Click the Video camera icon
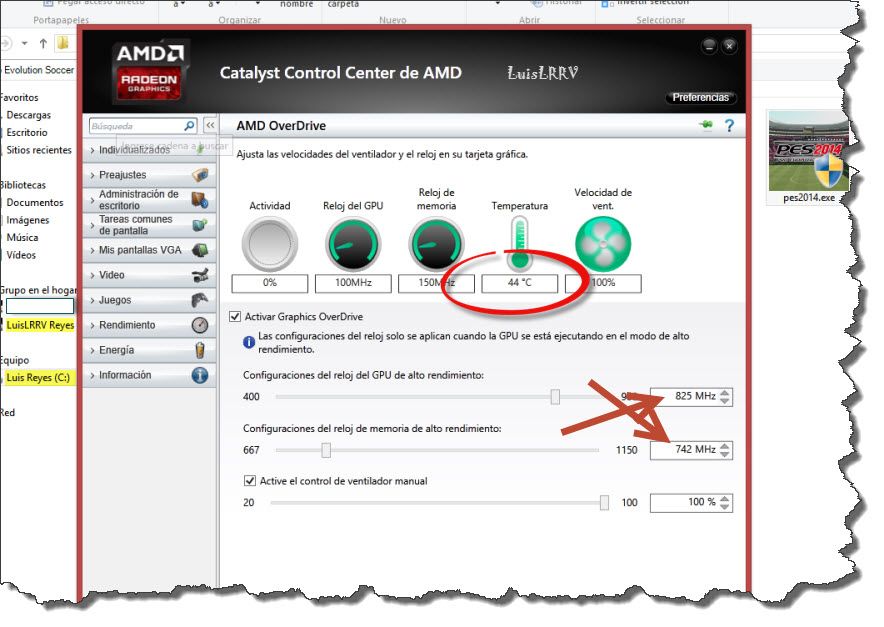Image resolution: width=884 pixels, height=627 pixels. (x=200, y=275)
